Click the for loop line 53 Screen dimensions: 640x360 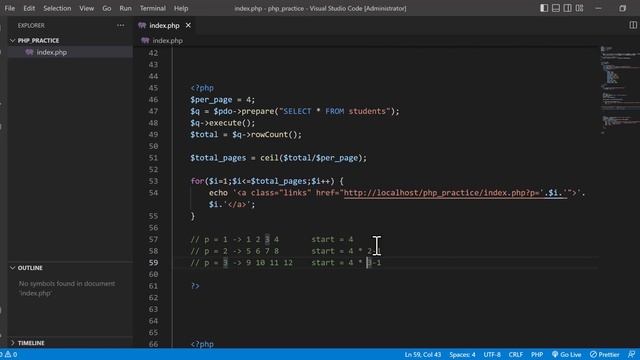267,181
